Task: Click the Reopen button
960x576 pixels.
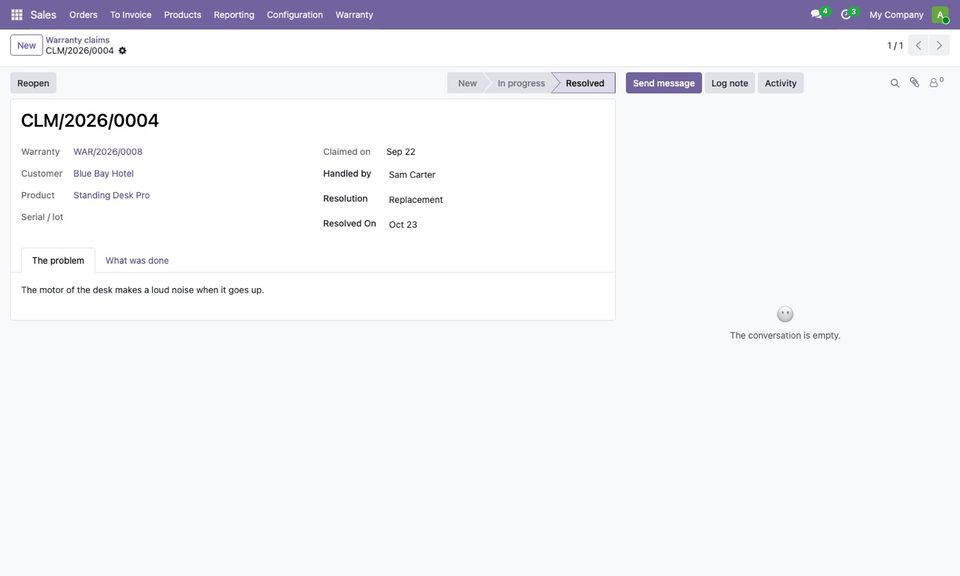Action: coord(33,83)
